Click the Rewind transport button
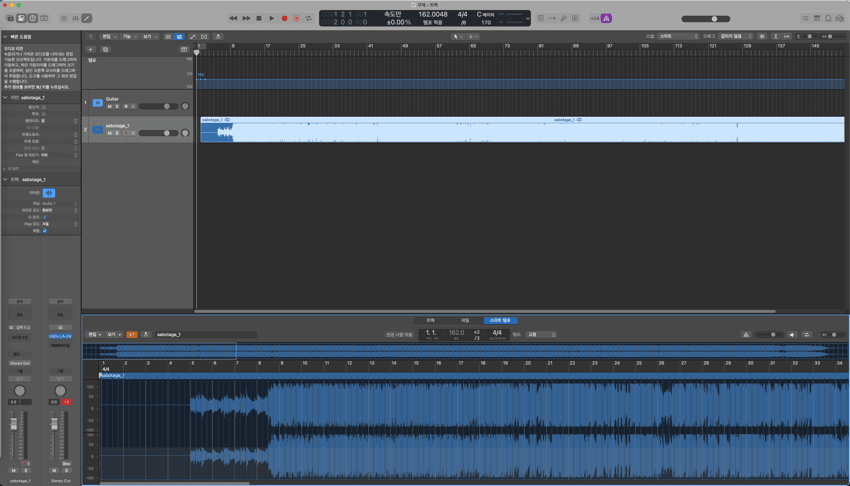Image resolution: width=850 pixels, height=486 pixels. coord(233,18)
